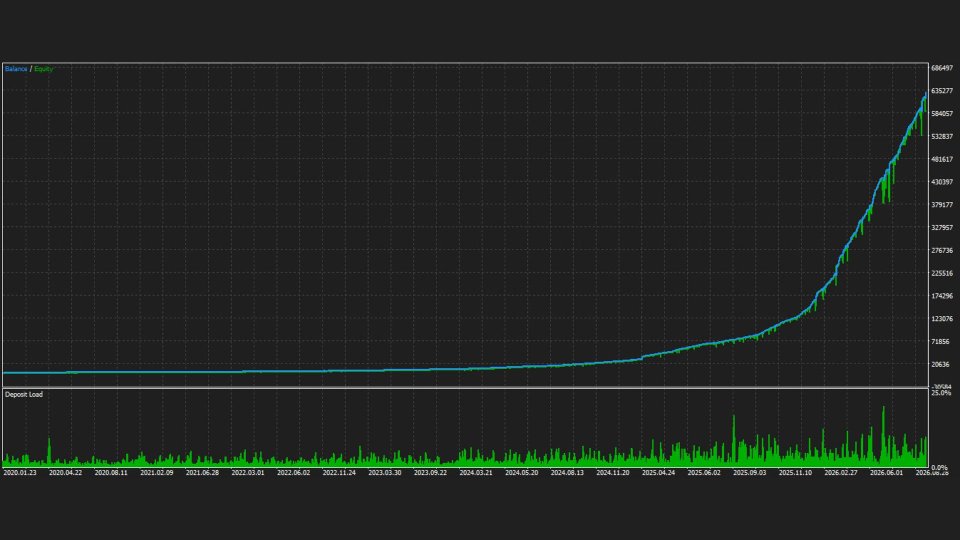Select the 481617 axis value

click(942, 159)
